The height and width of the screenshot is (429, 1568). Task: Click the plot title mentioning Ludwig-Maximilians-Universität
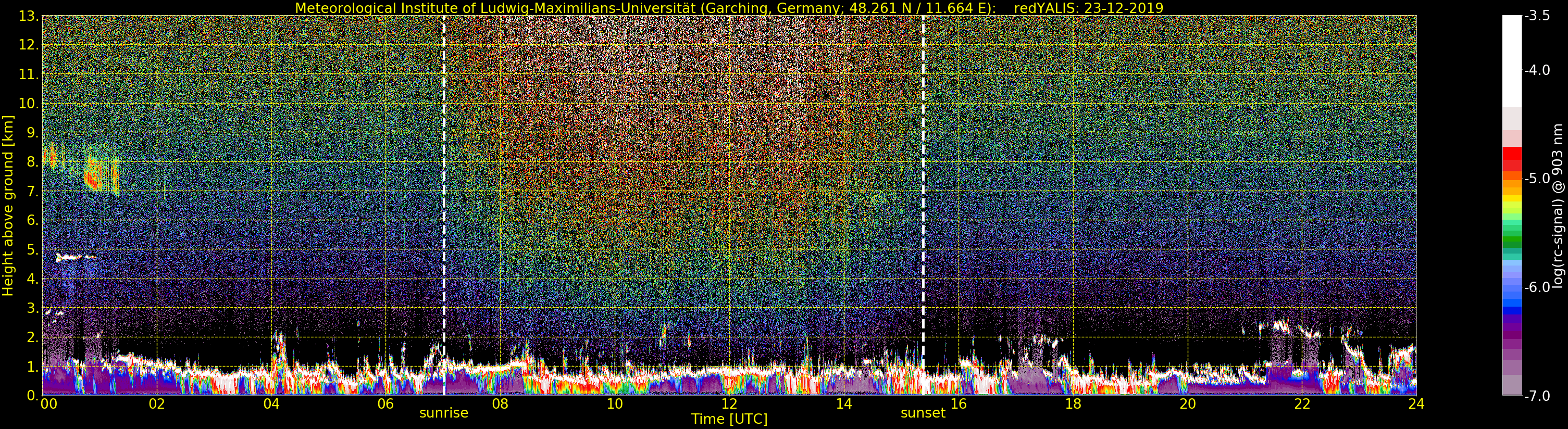click(x=729, y=8)
